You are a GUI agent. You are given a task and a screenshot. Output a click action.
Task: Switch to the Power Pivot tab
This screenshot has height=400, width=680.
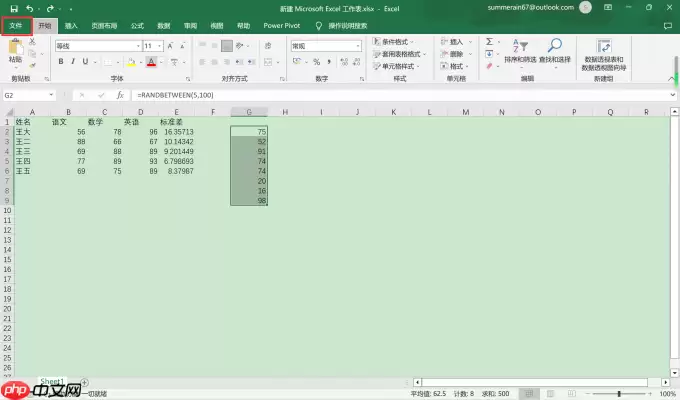[281, 26]
